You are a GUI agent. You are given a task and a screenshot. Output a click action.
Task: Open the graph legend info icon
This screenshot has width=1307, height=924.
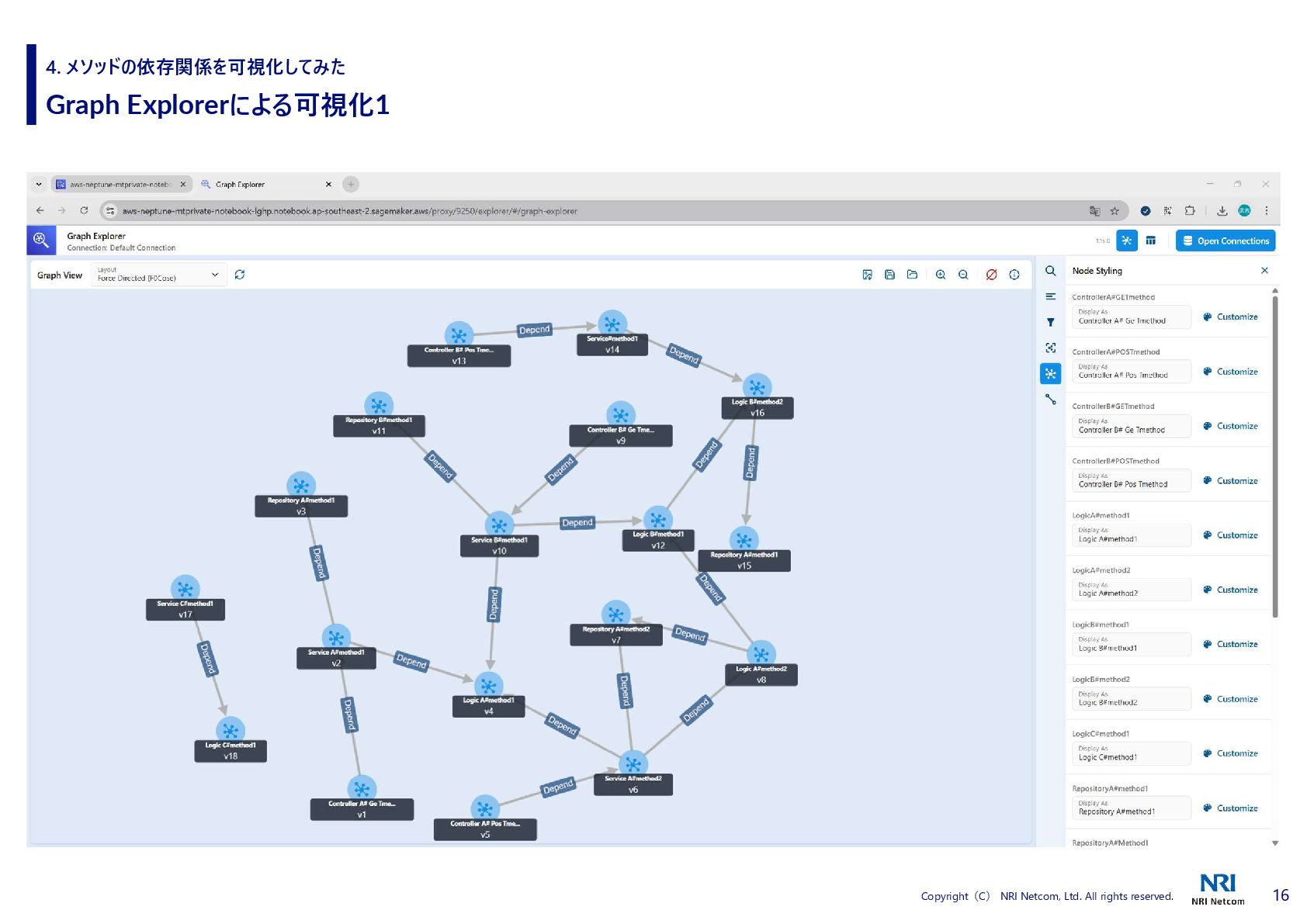click(x=1014, y=275)
